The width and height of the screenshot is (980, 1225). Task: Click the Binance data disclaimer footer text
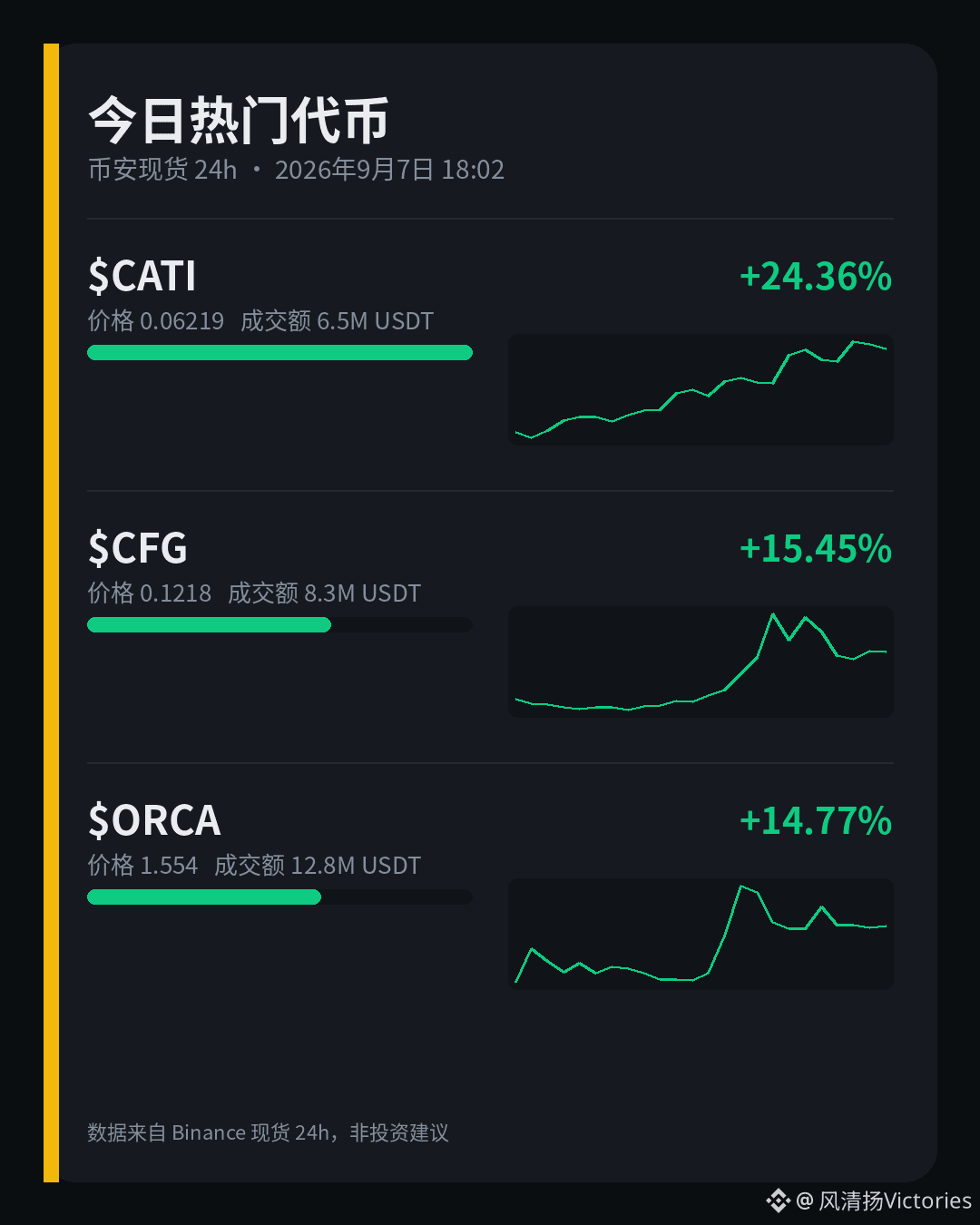point(268,1132)
